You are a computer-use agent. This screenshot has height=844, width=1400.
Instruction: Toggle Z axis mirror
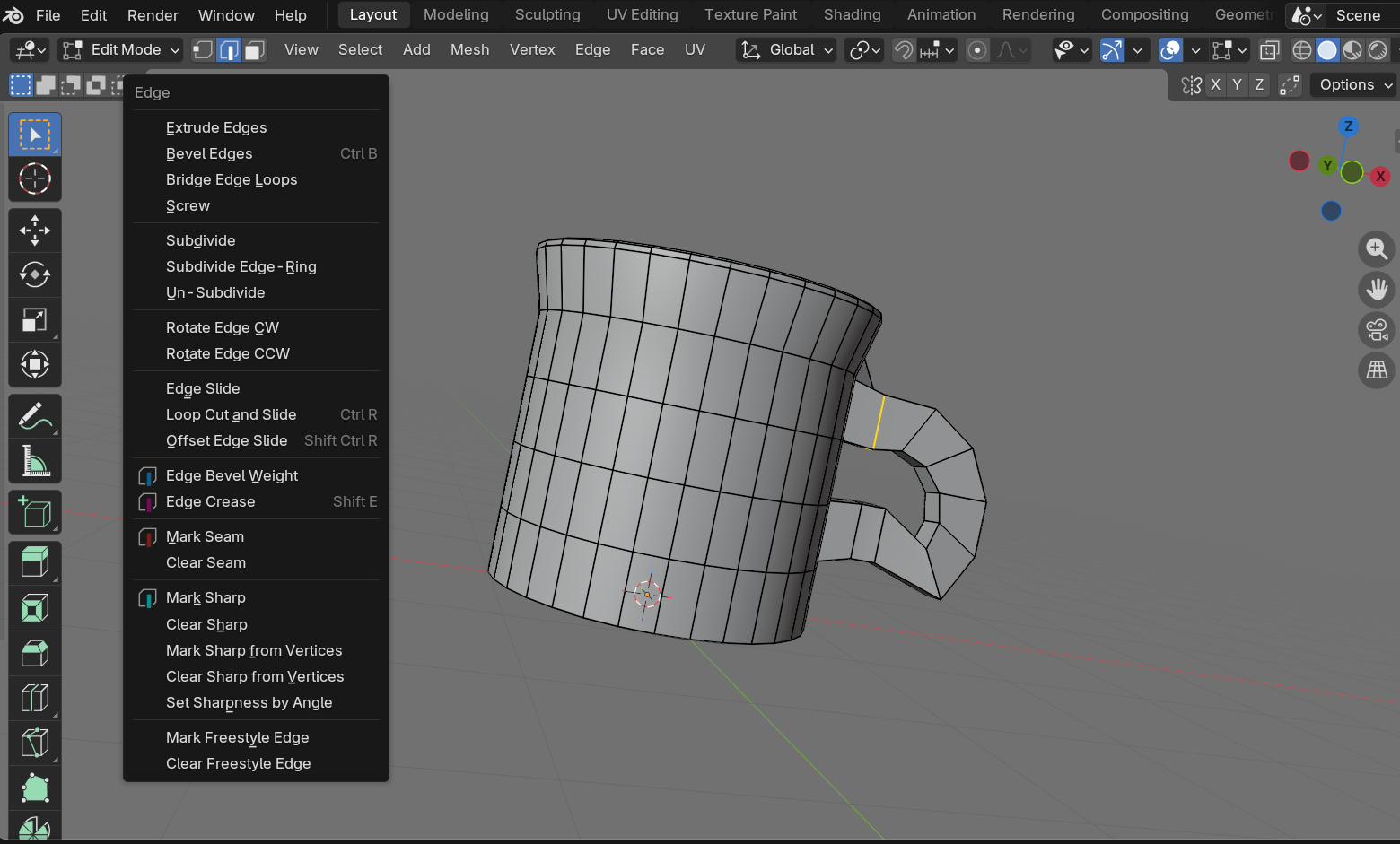(1259, 84)
